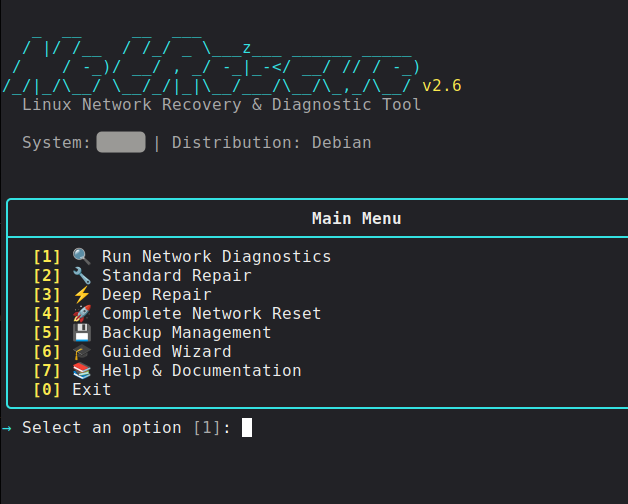Click the wrench Standard Repair icon
Viewport: 628px width, 504px height.
[x=82, y=276]
